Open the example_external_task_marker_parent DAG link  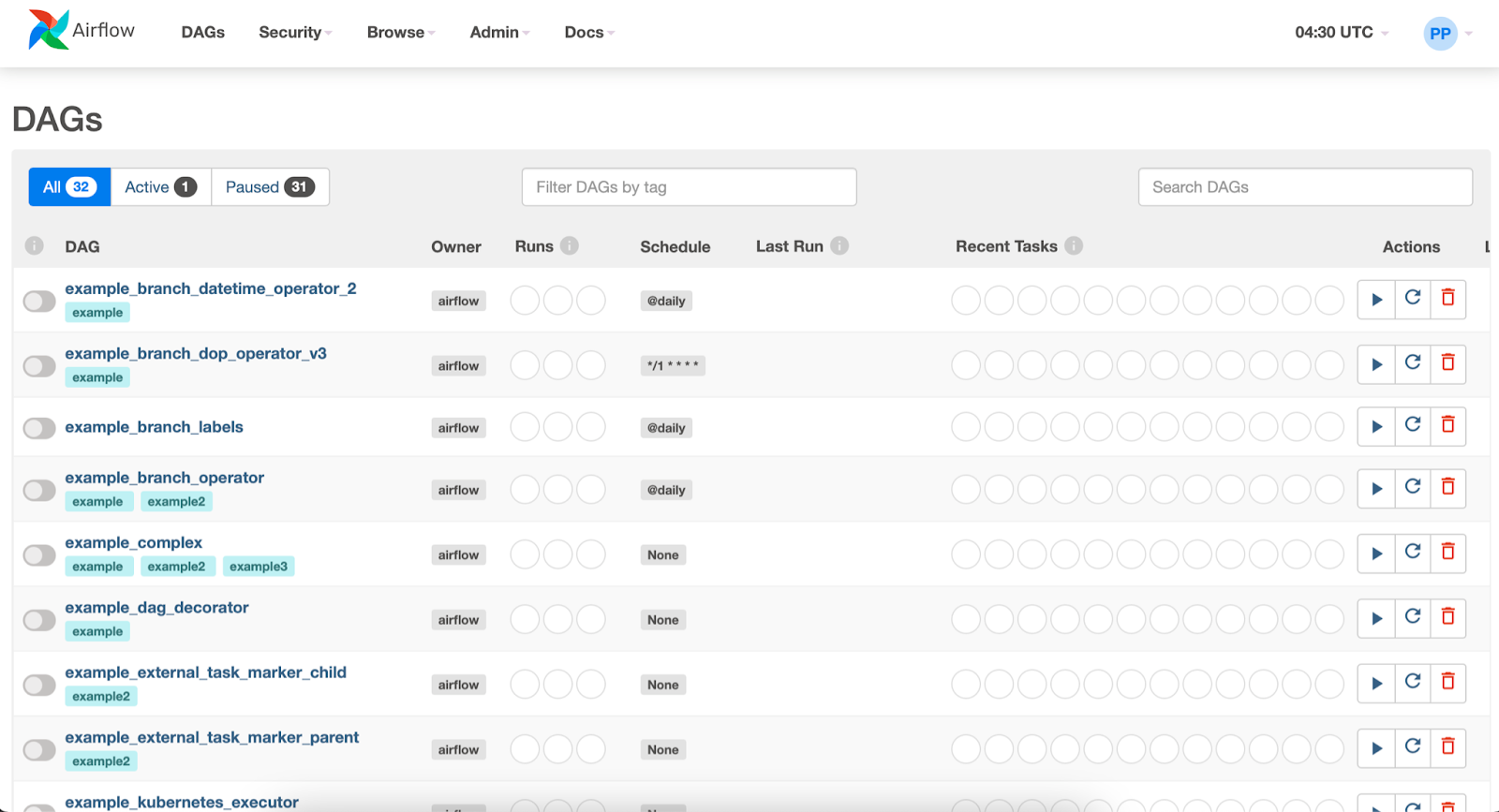coord(212,737)
